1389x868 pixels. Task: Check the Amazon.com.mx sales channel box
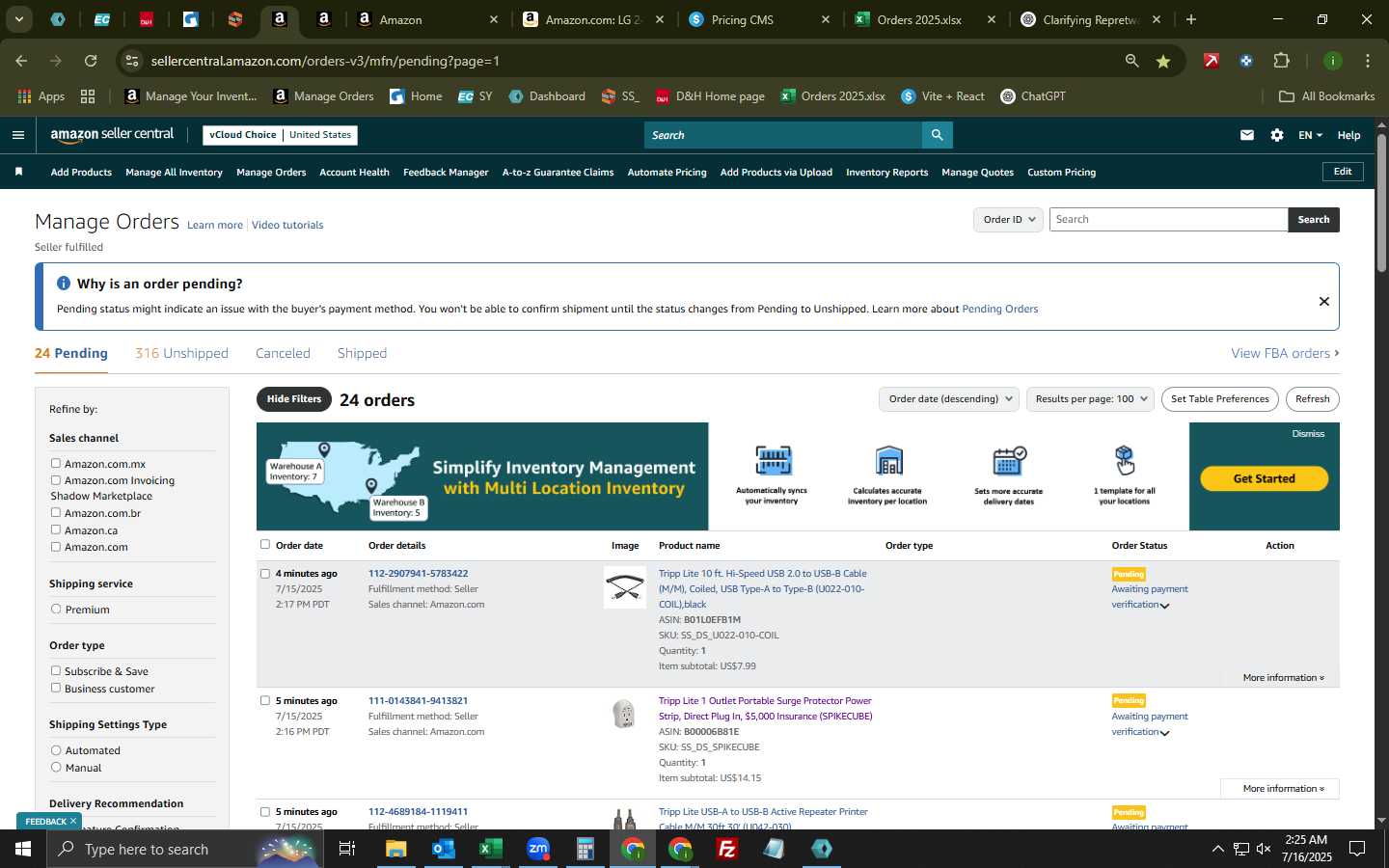pyautogui.click(x=56, y=464)
